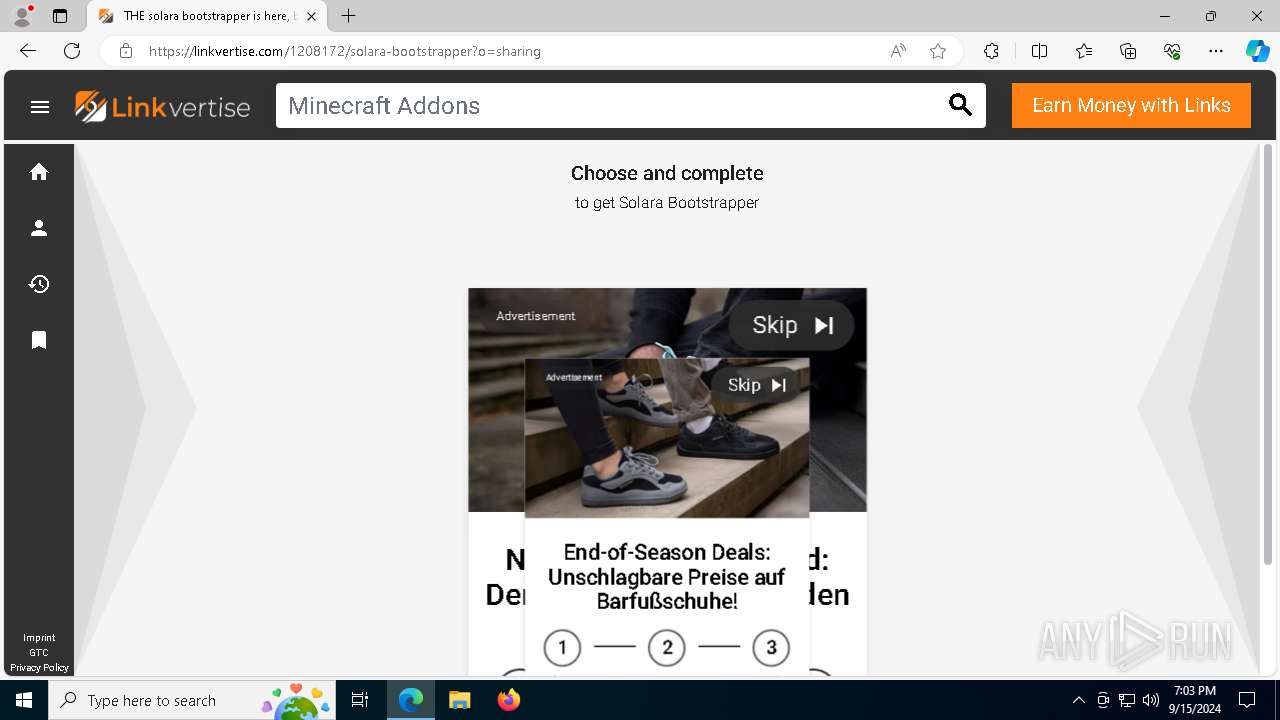Refresh the current page

[72, 51]
